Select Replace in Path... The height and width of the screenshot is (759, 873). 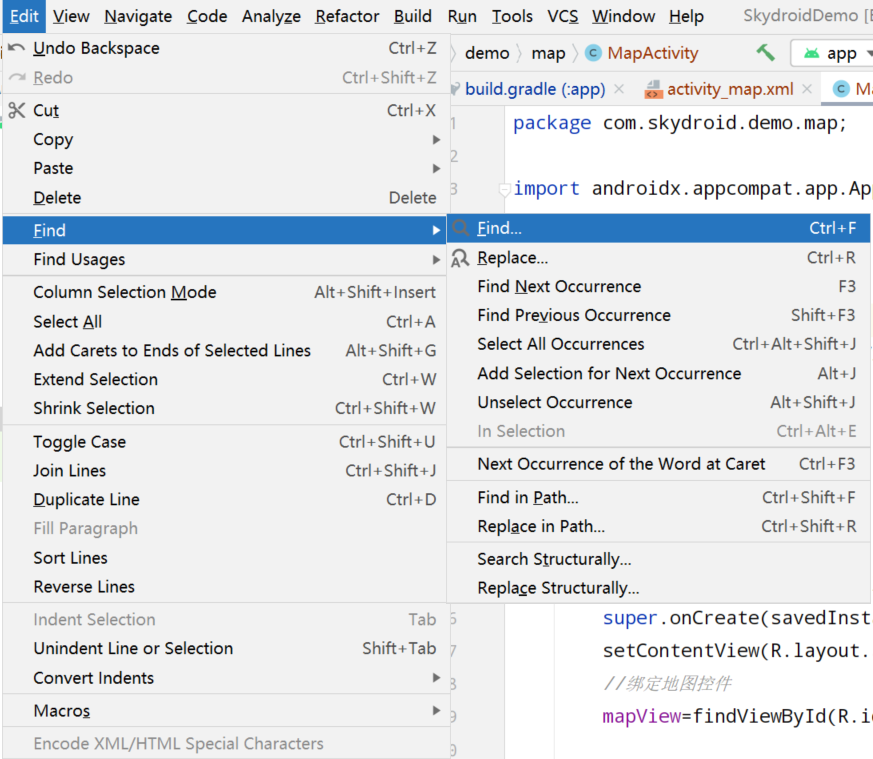[659, 526]
